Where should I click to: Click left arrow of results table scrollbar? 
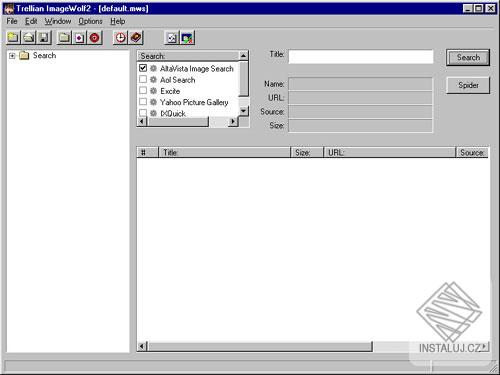(142, 347)
